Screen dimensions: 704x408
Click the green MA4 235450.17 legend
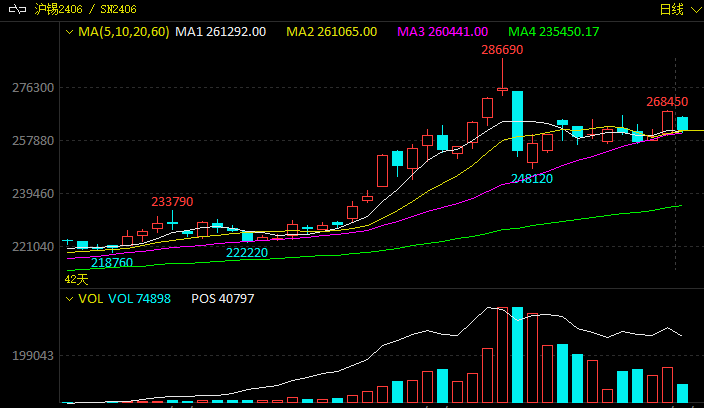pos(553,32)
